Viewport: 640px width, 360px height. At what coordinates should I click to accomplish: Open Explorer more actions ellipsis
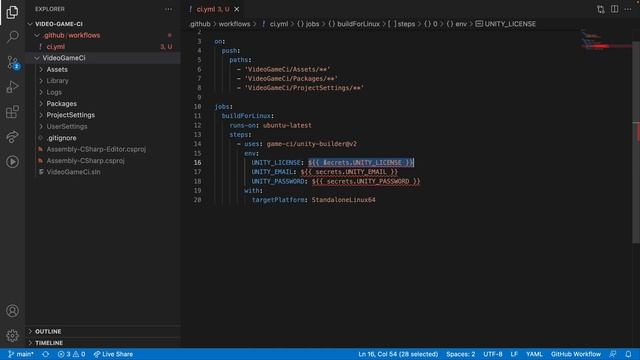[168, 9]
